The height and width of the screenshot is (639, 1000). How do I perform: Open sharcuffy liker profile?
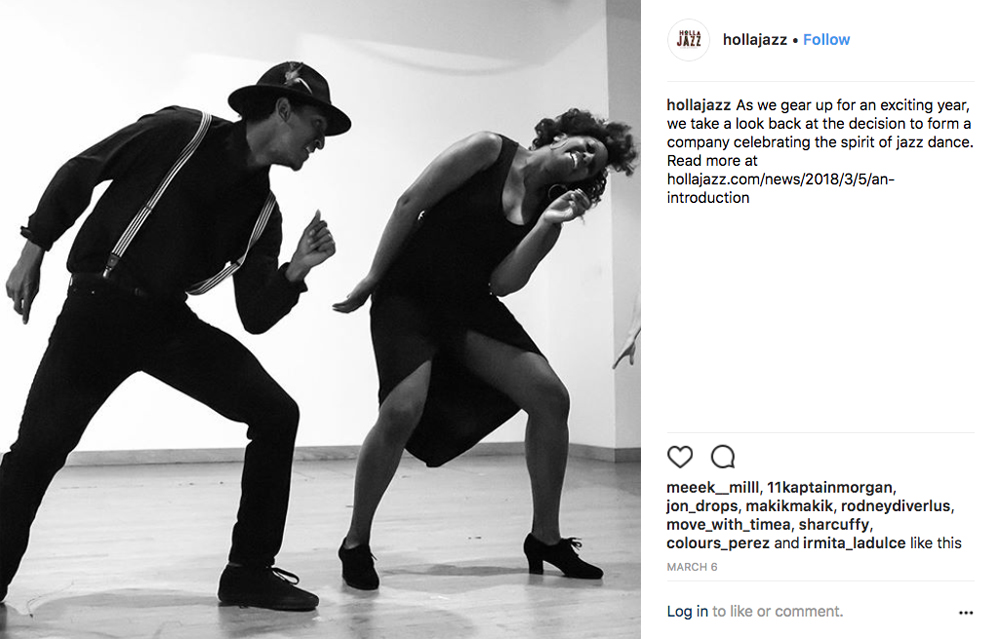coord(834,524)
